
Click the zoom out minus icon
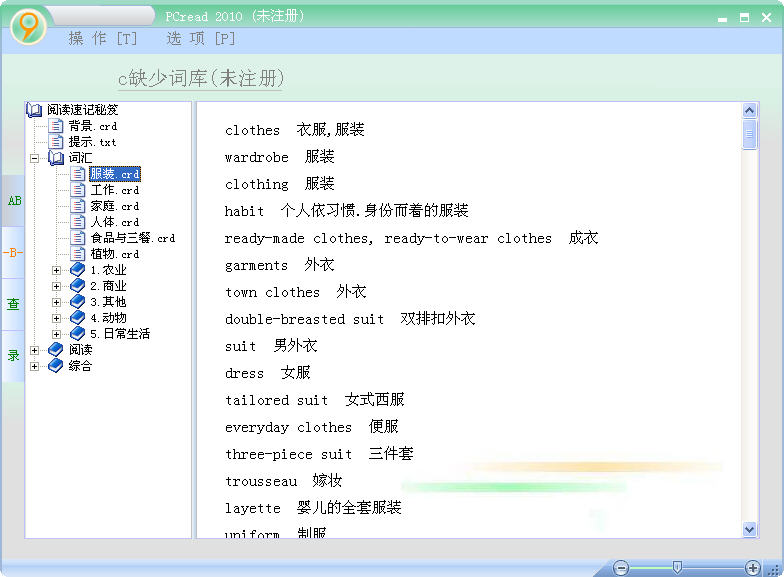tap(621, 568)
